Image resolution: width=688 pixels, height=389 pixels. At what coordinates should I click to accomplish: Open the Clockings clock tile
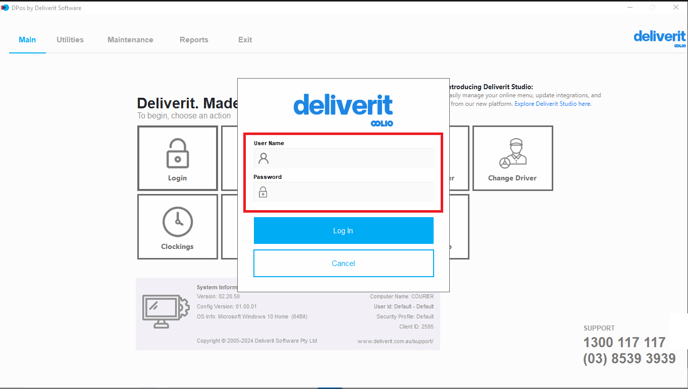pyautogui.click(x=177, y=227)
